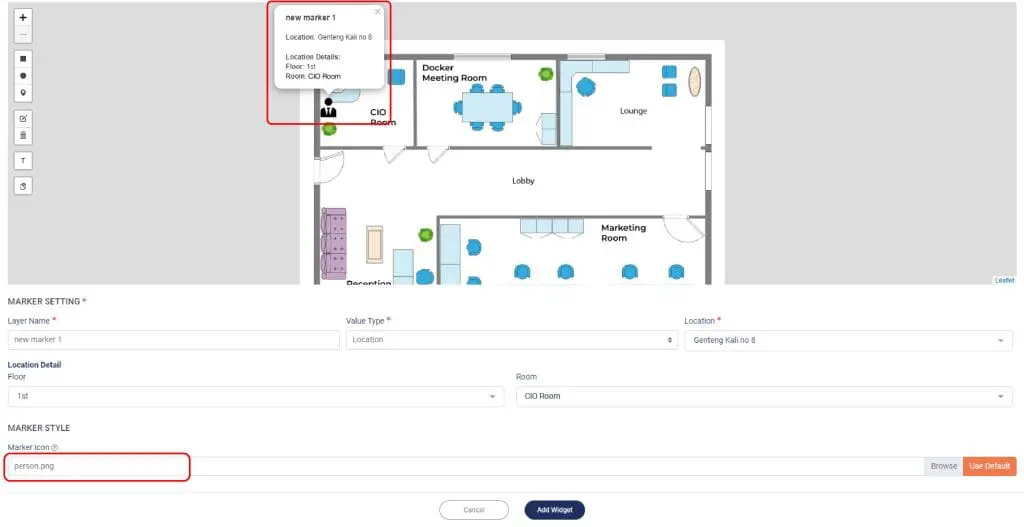Click the zoom in plus button
Image resolution: width=1024 pixels, height=527 pixels.
(24, 18)
